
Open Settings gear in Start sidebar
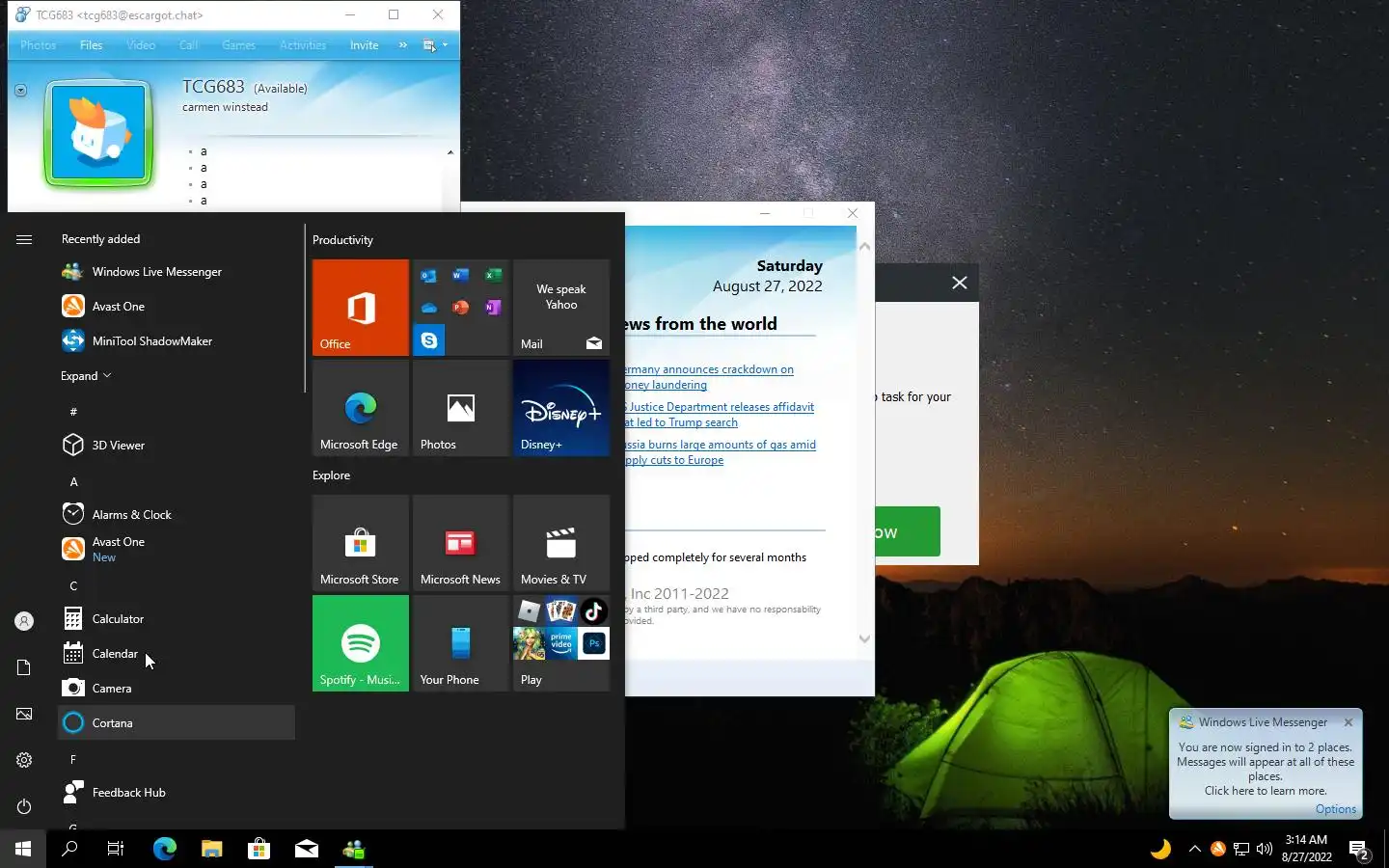point(24,760)
